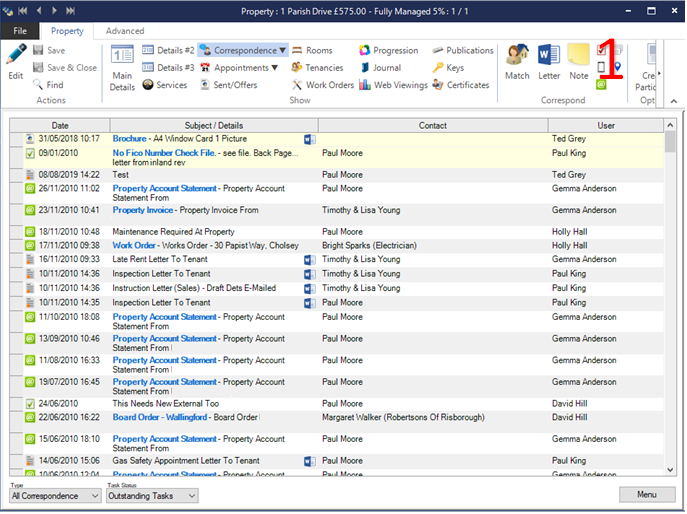The width and height of the screenshot is (687, 514).
Task: Tick the task checkbox for 09/01/2010 entry
Action: coord(29,154)
